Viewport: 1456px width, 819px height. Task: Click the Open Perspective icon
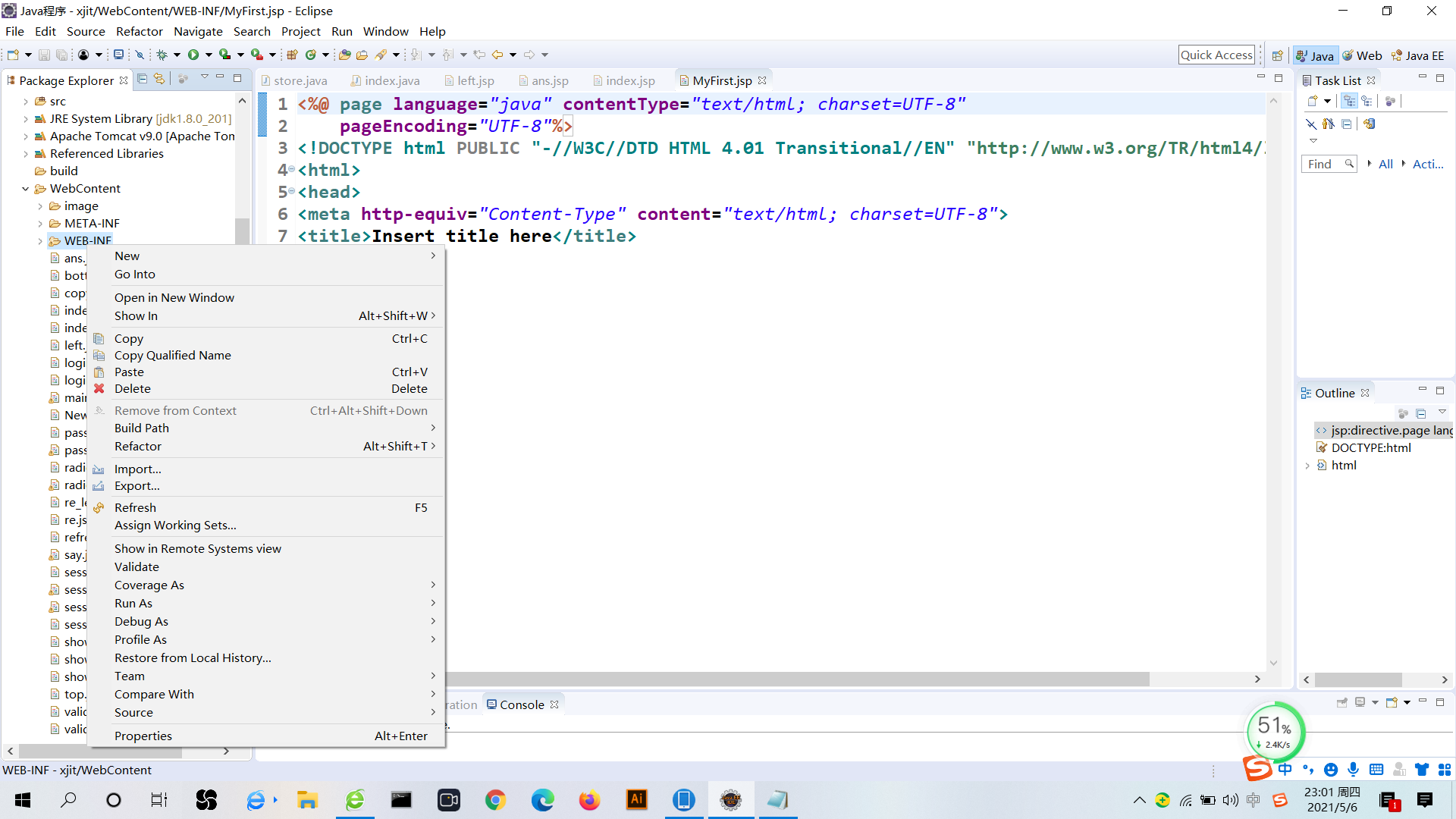(1278, 55)
